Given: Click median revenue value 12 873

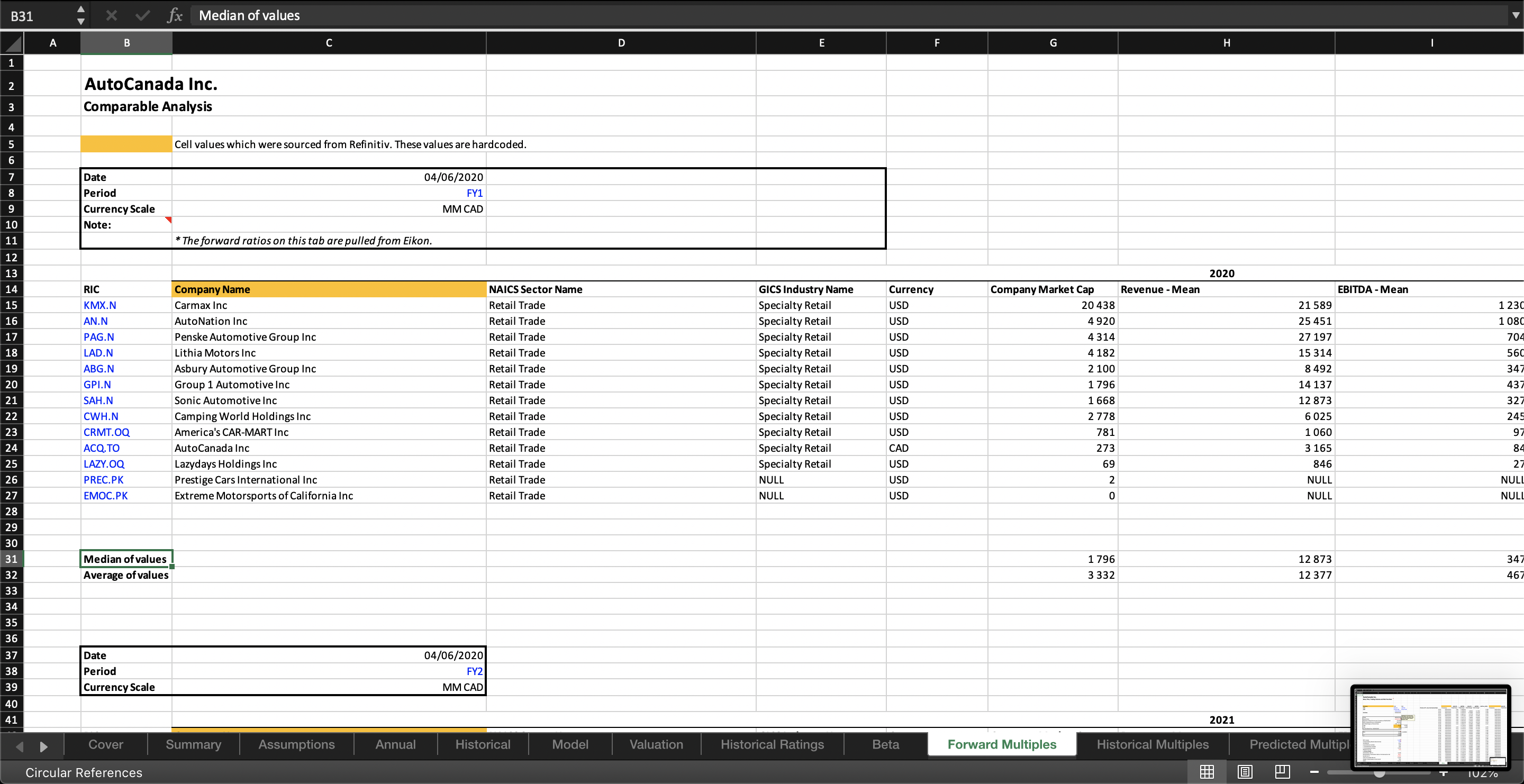Looking at the screenshot, I should coord(1227,559).
